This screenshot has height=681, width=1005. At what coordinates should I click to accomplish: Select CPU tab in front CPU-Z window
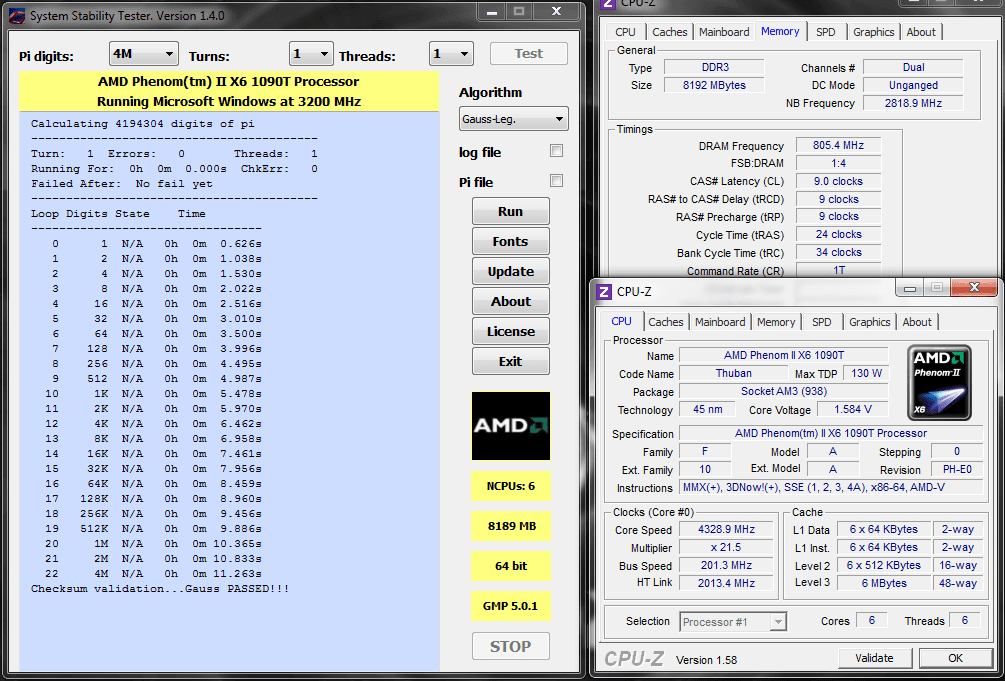click(621, 321)
